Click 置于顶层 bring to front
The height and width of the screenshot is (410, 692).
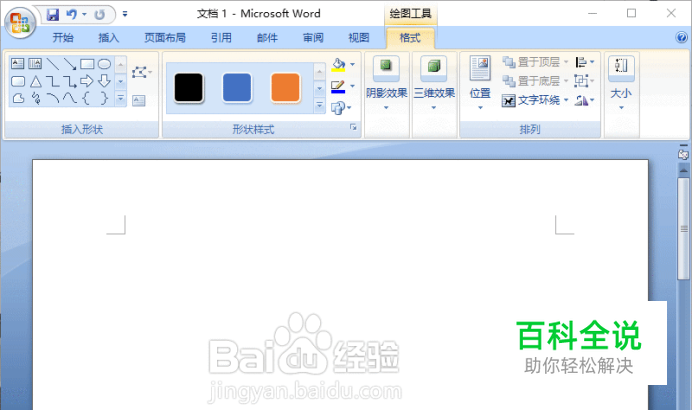click(535, 62)
